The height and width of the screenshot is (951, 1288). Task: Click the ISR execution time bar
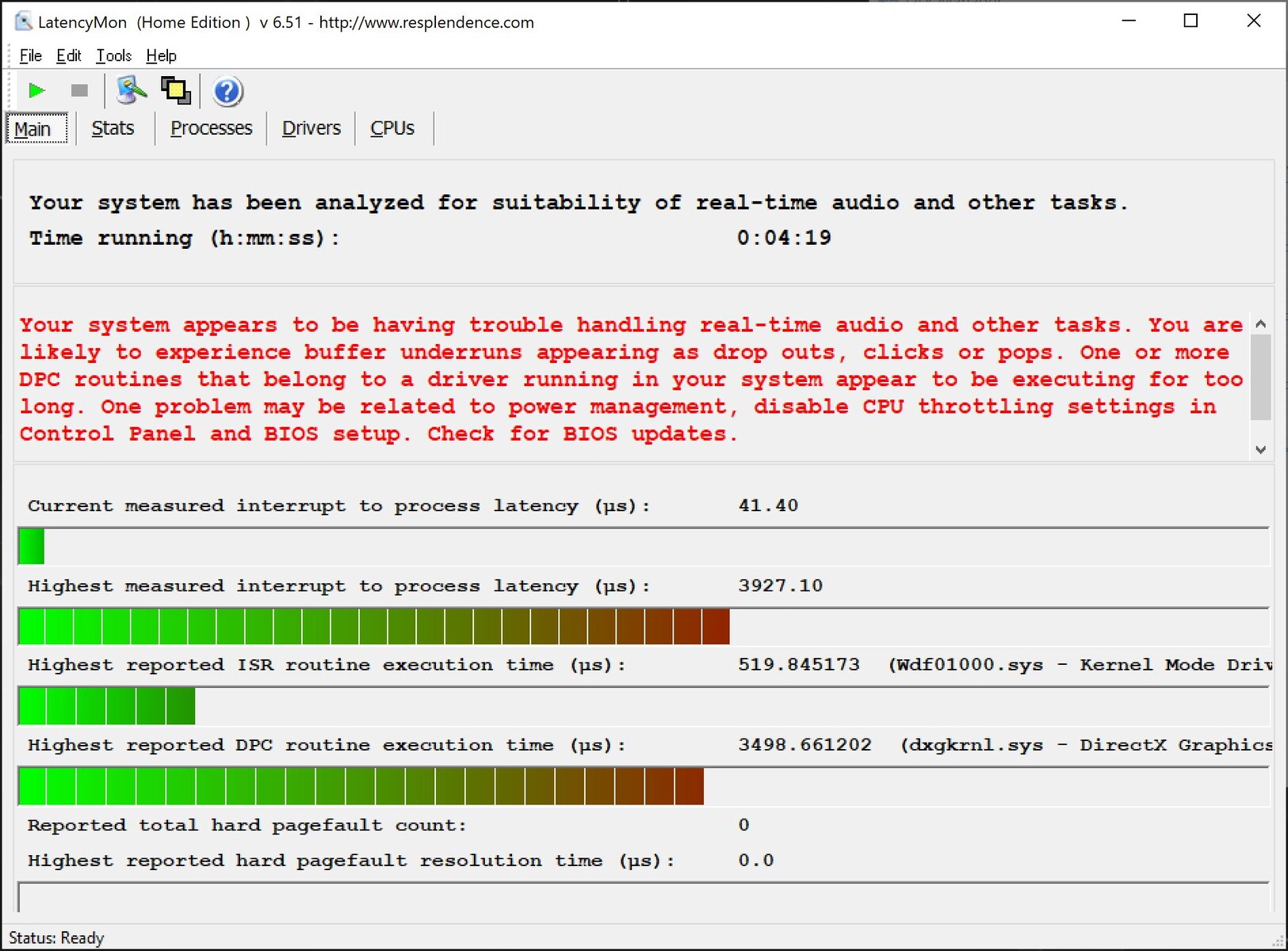pos(106,706)
